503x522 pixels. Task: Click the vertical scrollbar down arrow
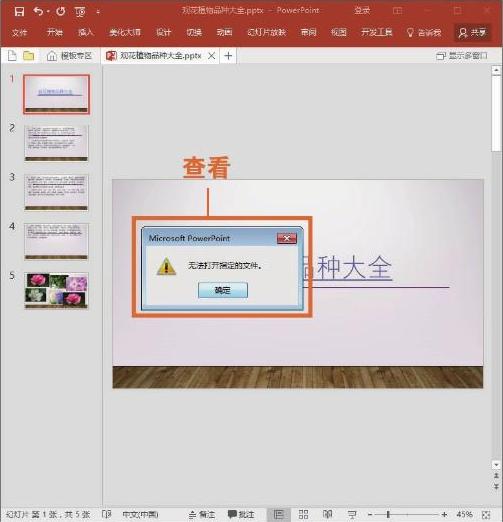click(496, 465)
